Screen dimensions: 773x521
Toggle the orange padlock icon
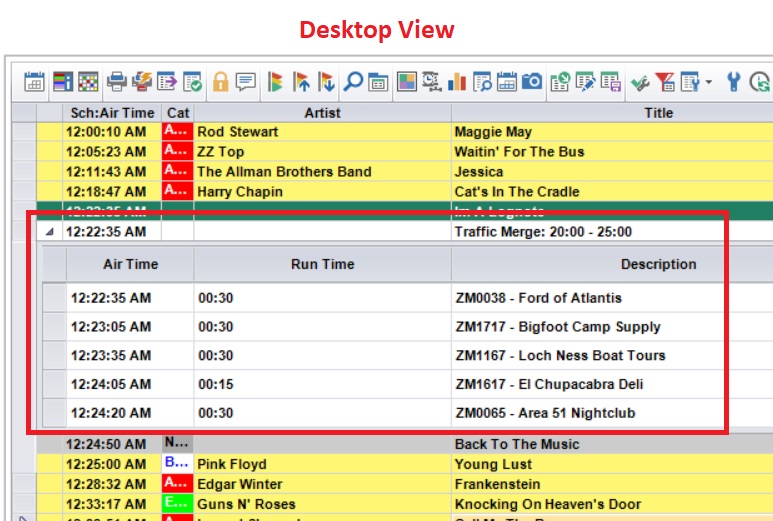click(220, 82)
